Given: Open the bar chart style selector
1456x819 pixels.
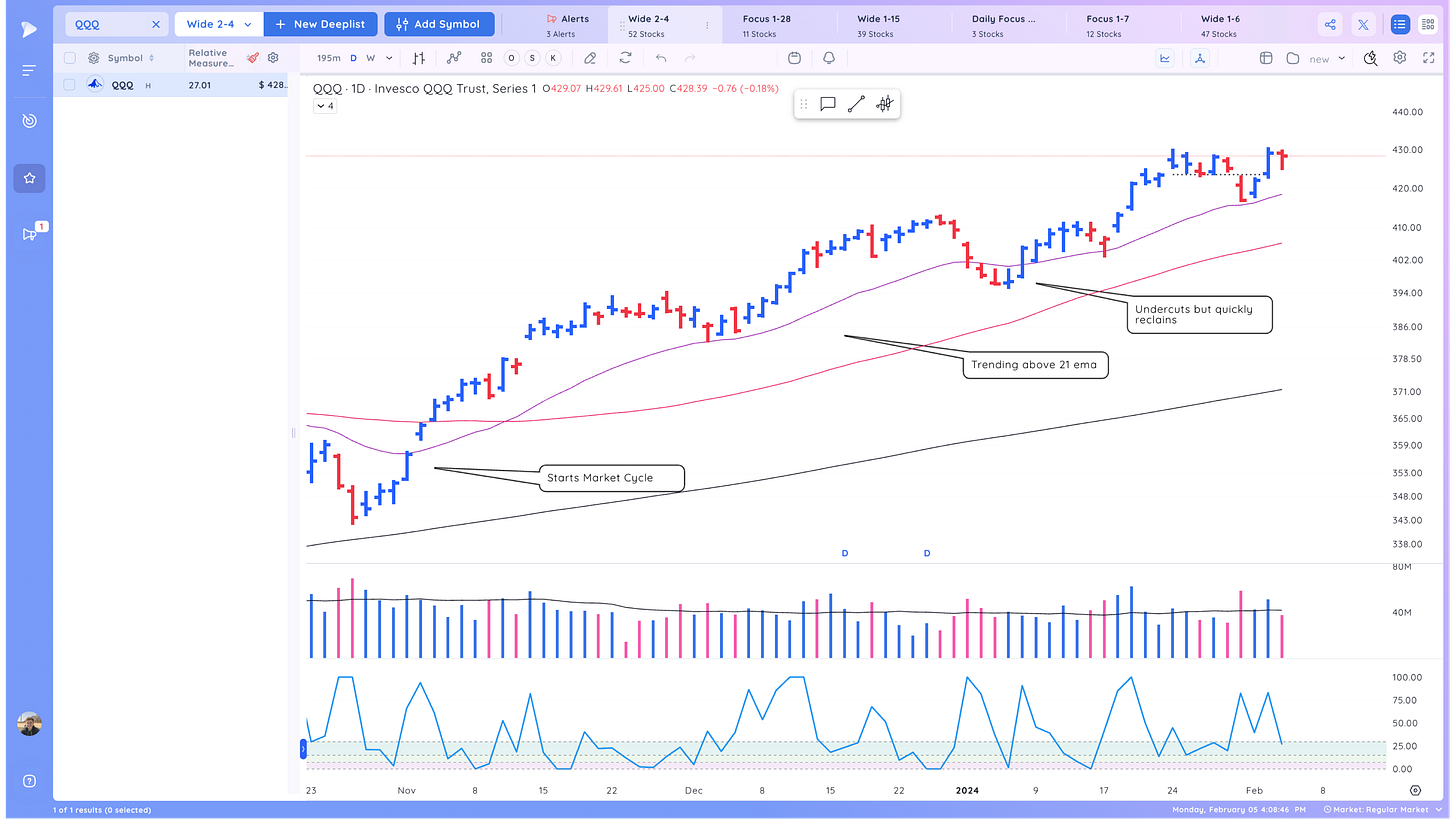Looking at the screenshot, I should point(419,58).
